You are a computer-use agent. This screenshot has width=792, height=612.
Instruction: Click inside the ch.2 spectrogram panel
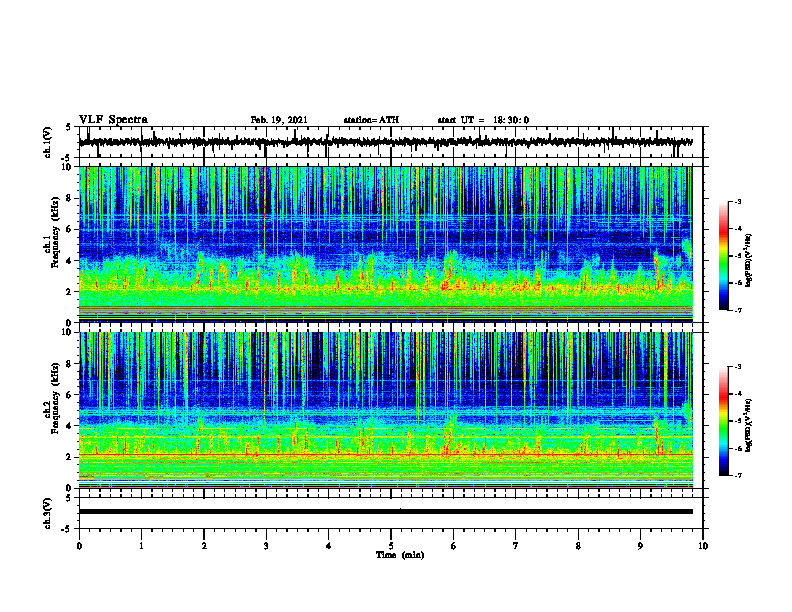point(386,410)
